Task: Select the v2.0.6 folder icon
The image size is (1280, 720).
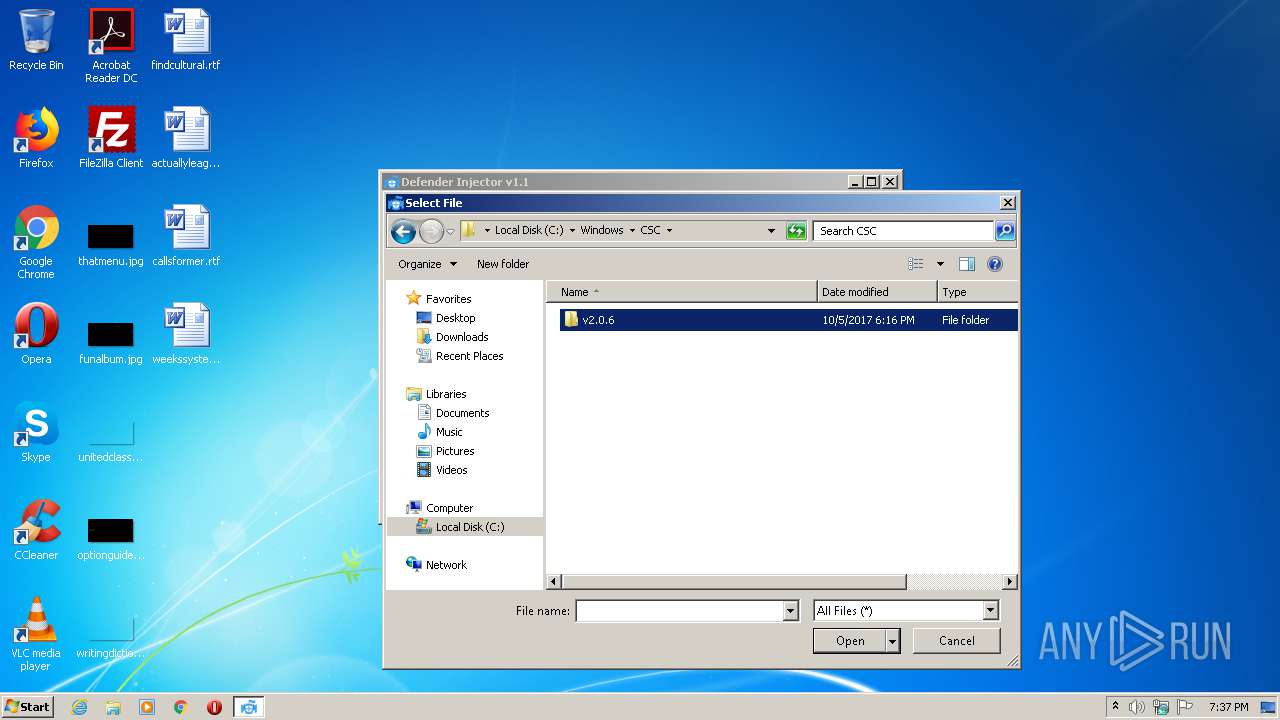Action: point(571,319)
